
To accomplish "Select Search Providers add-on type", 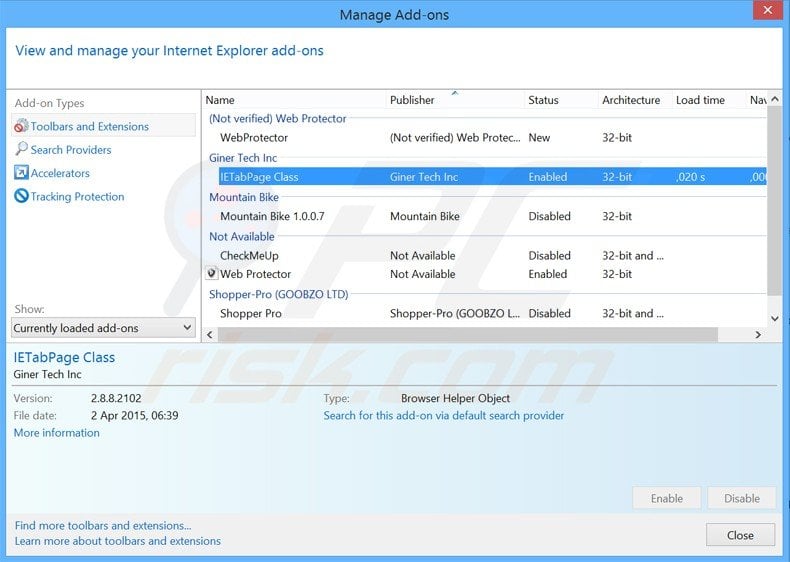I will click(71, 150).
